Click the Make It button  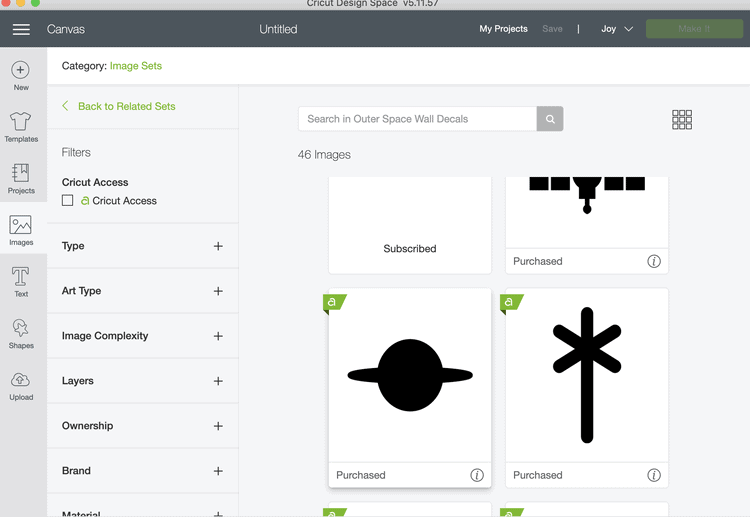pyautogui.click(x=694, y=29)
